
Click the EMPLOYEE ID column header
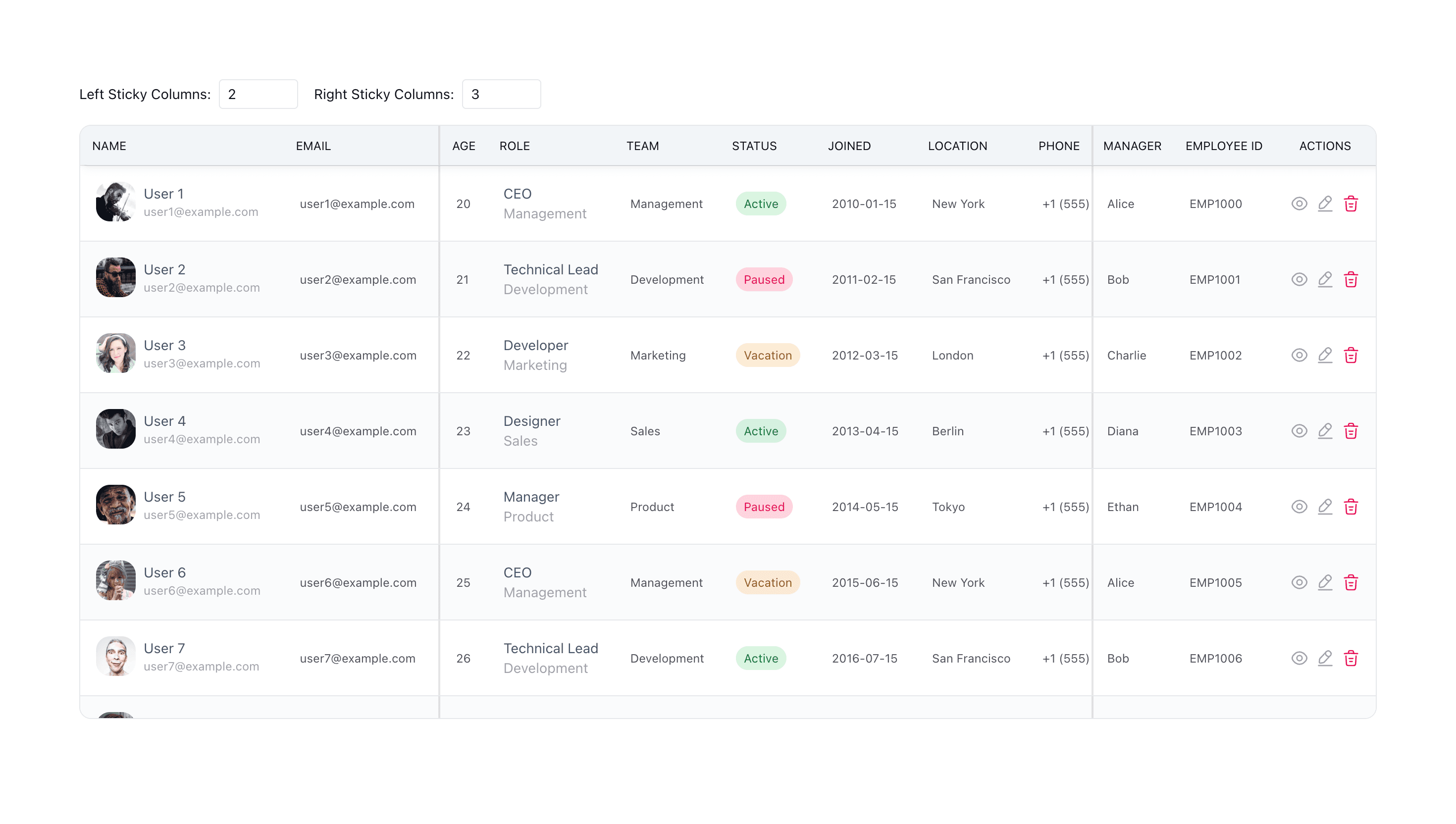(x=1223, y=146)
